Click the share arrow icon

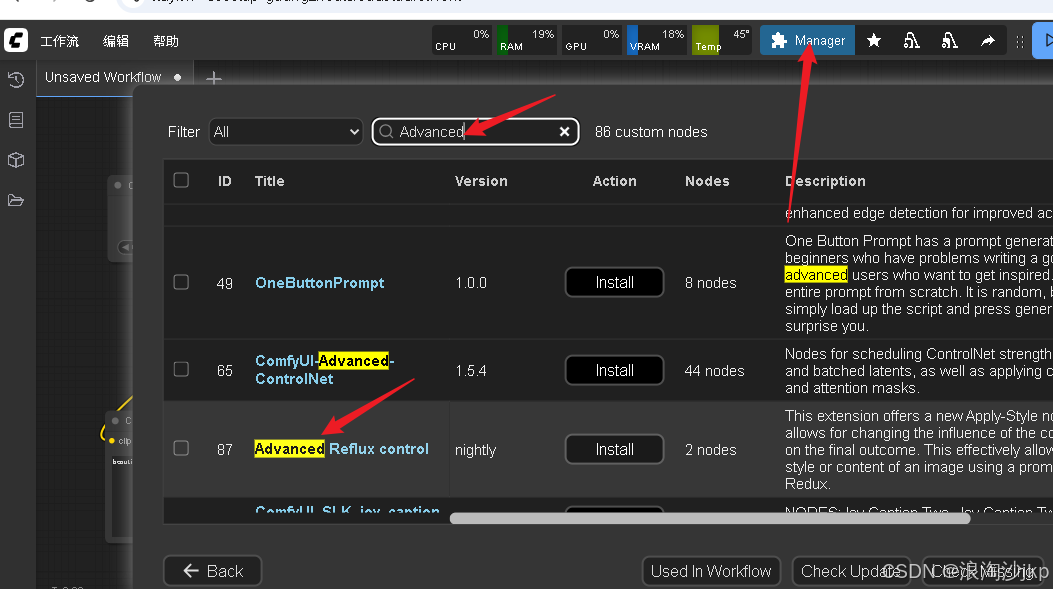pos(987,41)
